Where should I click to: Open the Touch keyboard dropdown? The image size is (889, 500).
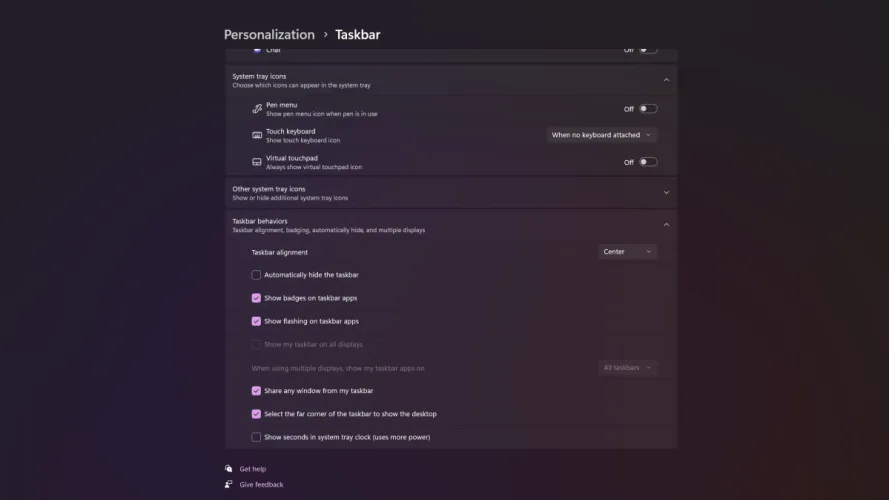(602, 135)
